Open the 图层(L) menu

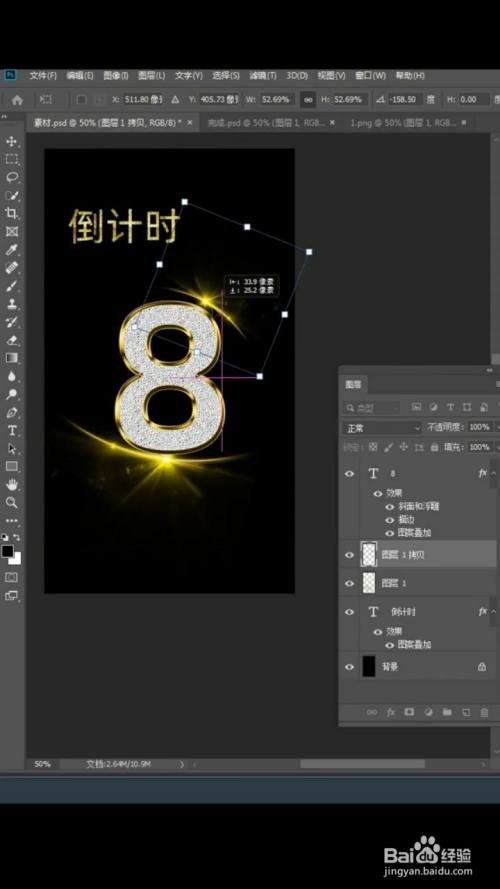[151, 75]
